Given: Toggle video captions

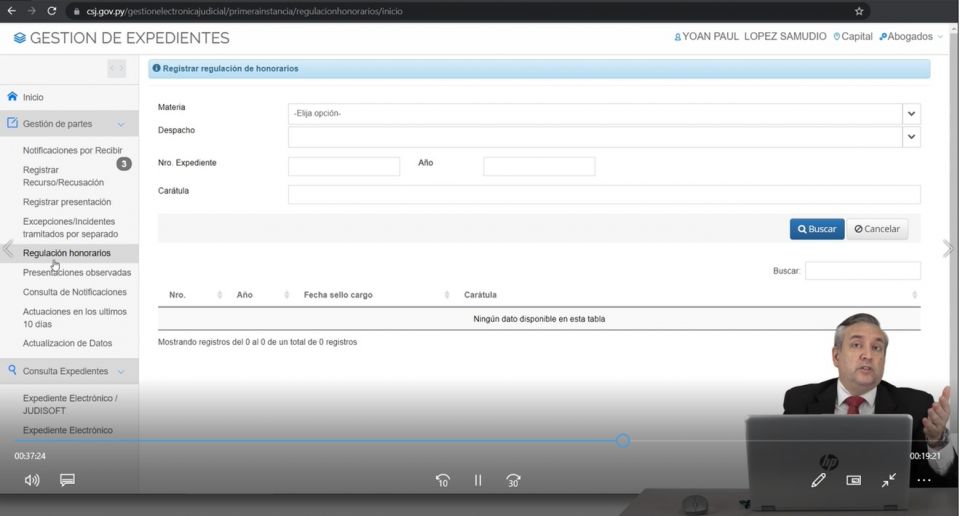Looking at the screenshot, I should tap(67, 480).
